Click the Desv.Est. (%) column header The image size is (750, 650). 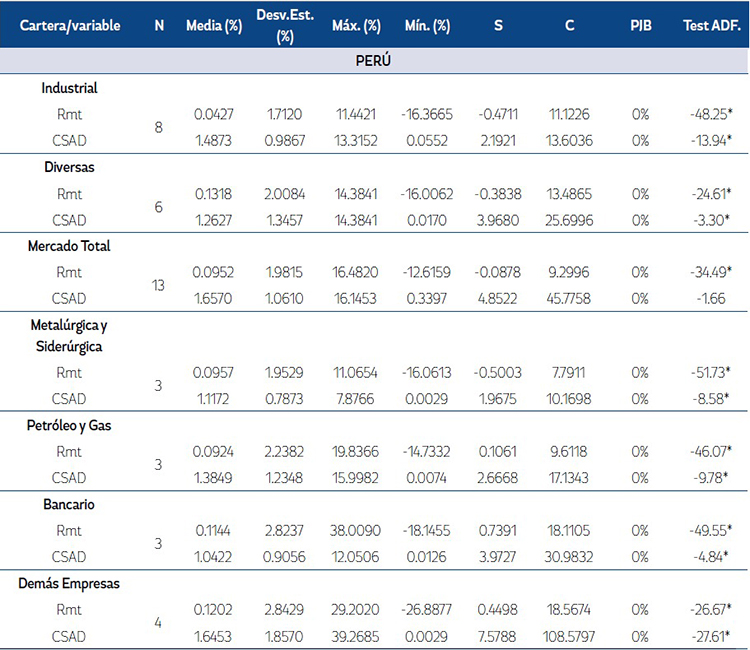[x=284, y=26]
